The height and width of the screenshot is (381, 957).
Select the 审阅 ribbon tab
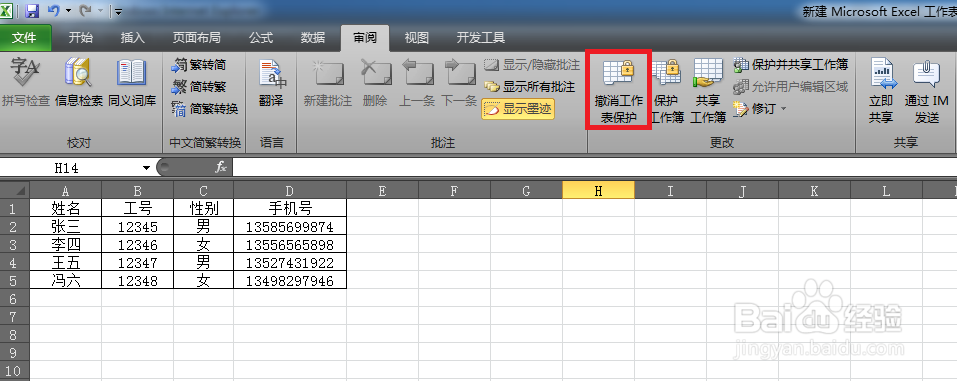[364, 38]
